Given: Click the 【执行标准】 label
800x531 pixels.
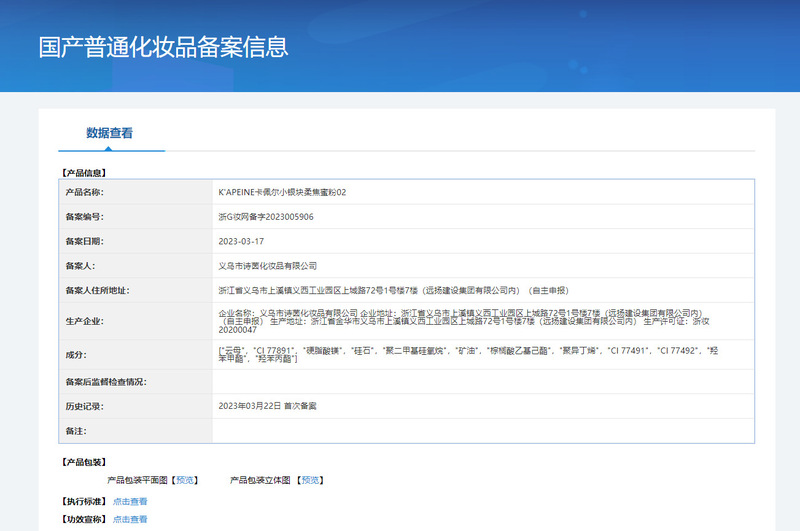Looking at the screenshot, I should click(x=84, y=501).
